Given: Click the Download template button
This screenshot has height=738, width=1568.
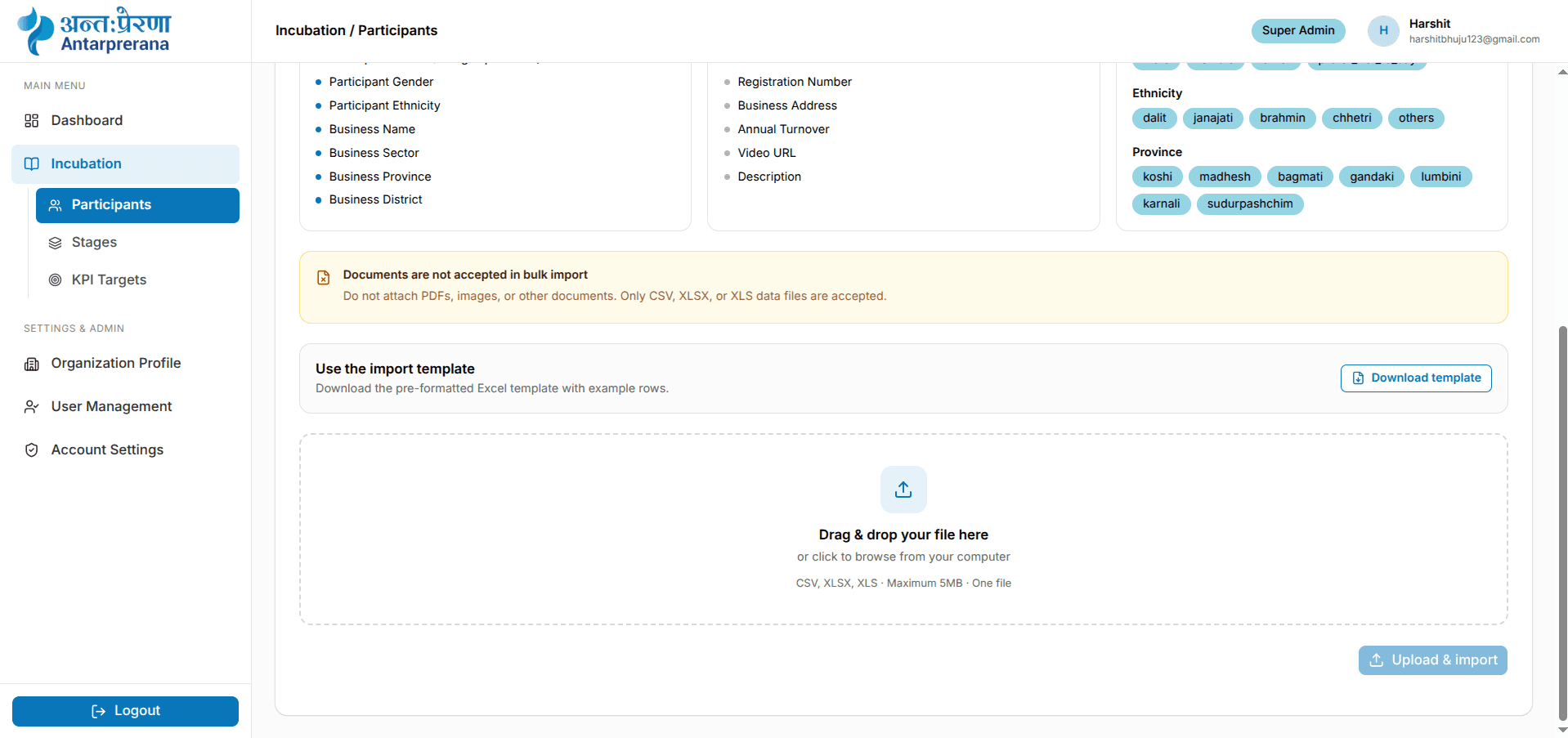Looking at the screenshot, I should click(1416, 378).
